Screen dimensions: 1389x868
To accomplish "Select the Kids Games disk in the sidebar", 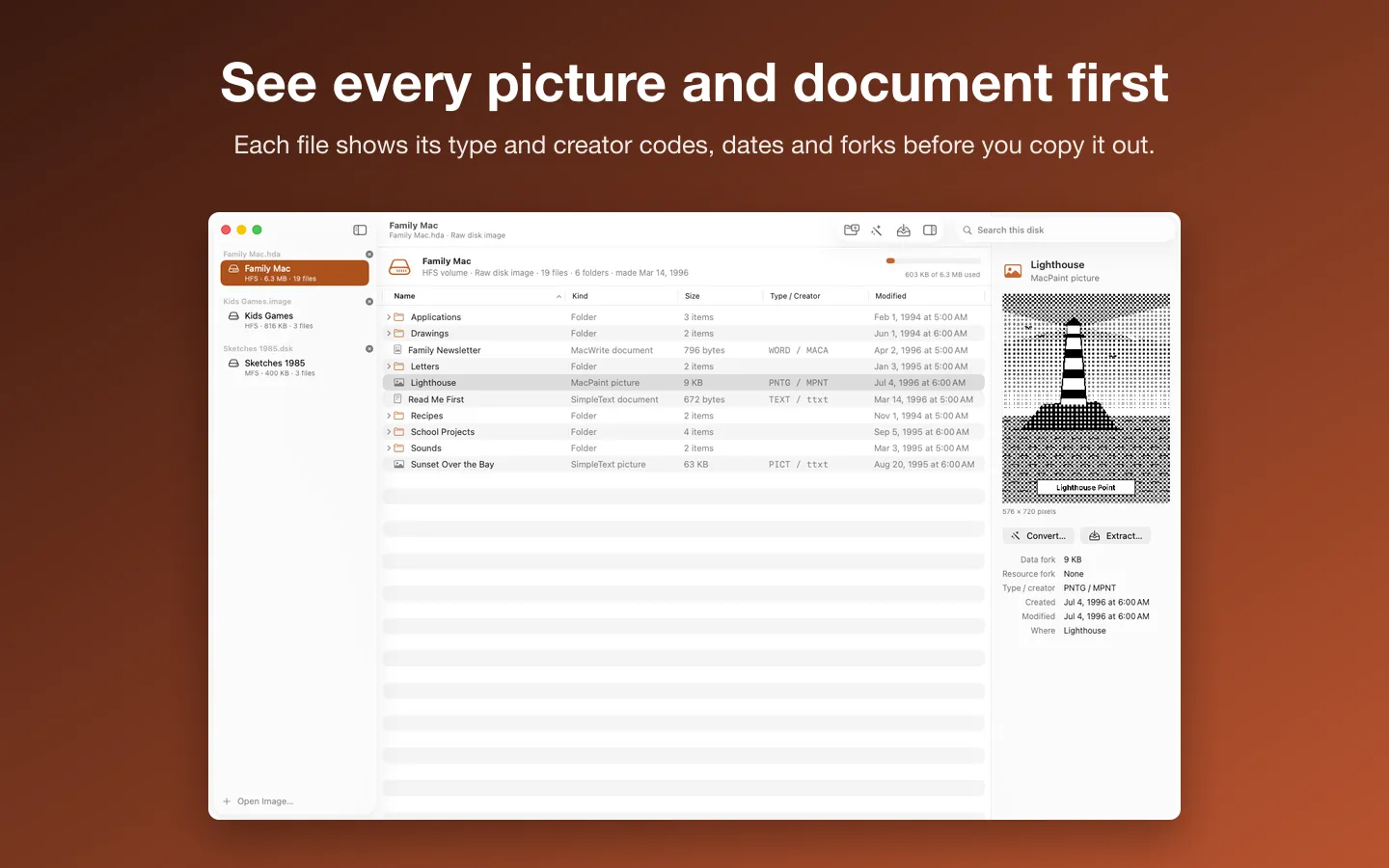I will (x=294, y=320).
